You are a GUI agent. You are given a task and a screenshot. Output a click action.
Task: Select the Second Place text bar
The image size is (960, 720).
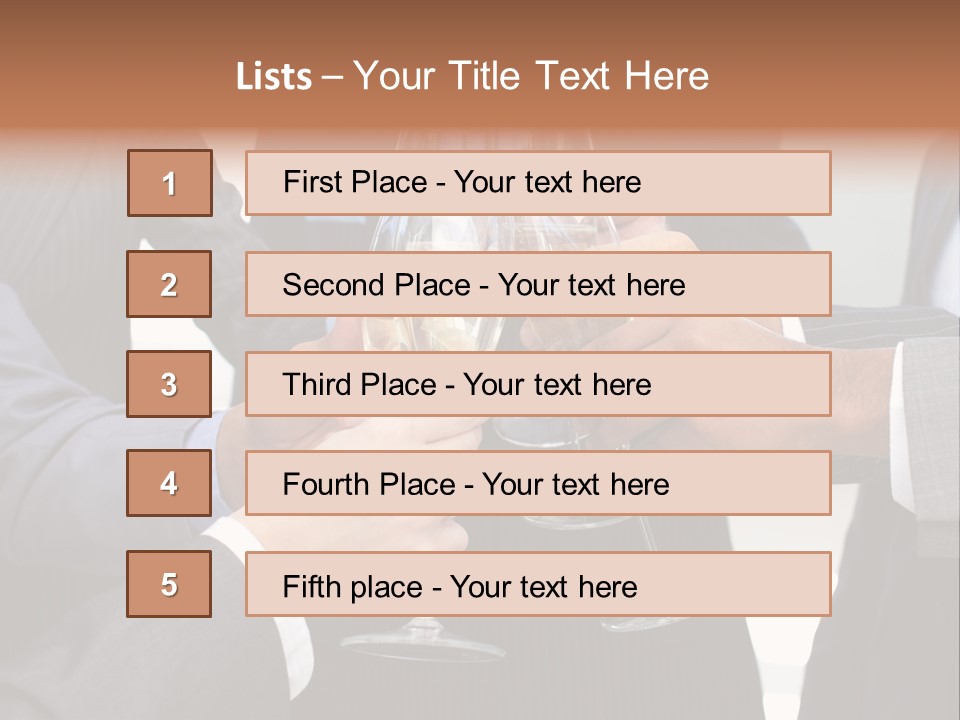pos(538,284)
